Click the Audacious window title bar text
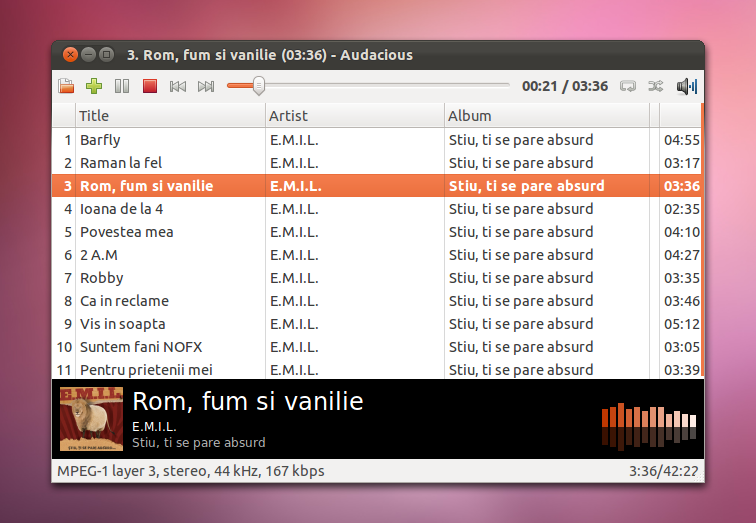 270,55
